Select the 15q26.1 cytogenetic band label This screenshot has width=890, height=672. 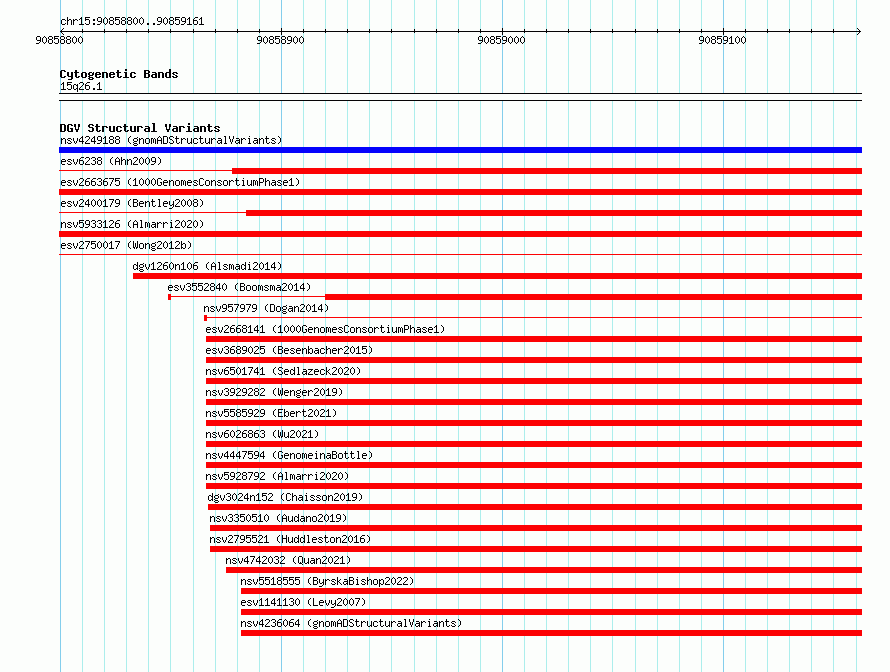click(81, 86)
